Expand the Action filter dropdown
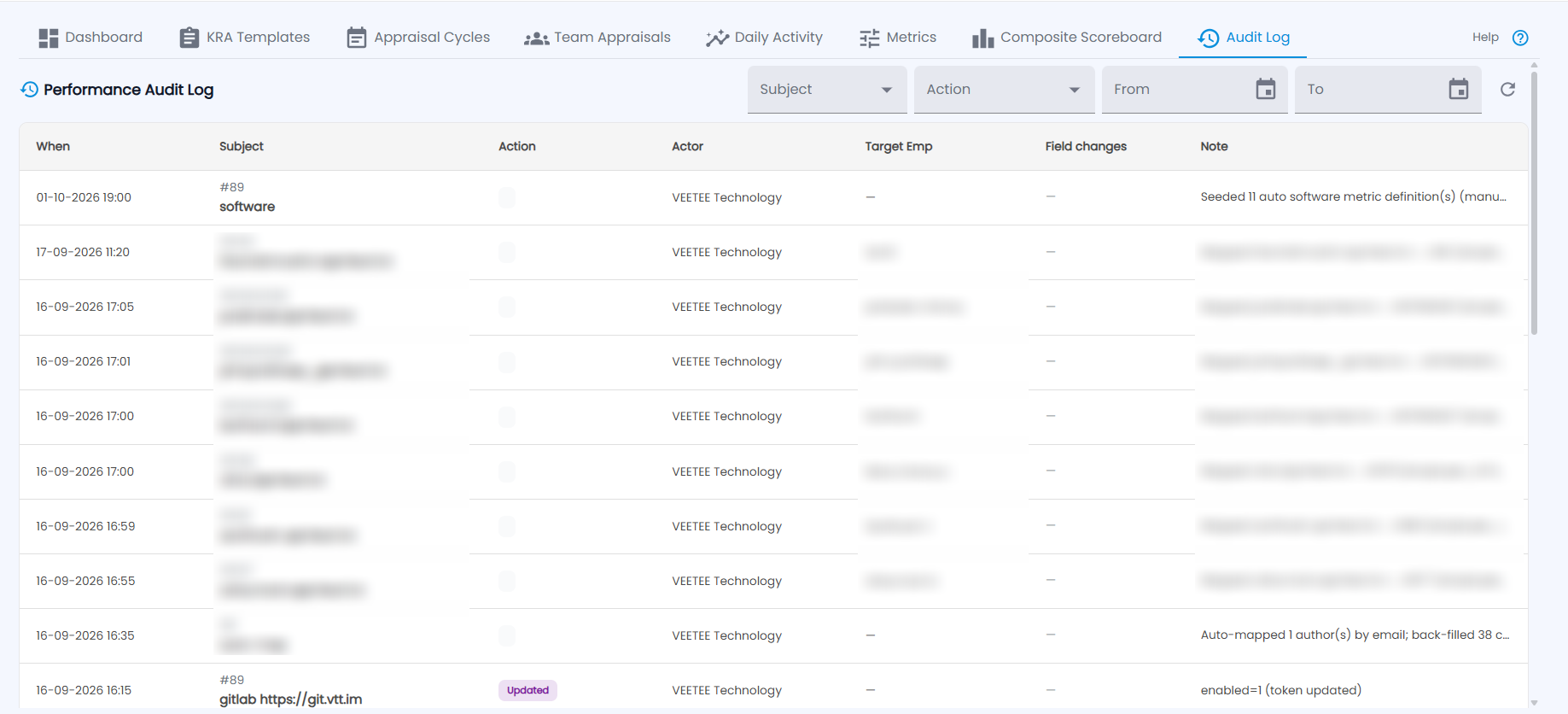Viewport: 1568px width, 714px height. [x=1005, y=90]
